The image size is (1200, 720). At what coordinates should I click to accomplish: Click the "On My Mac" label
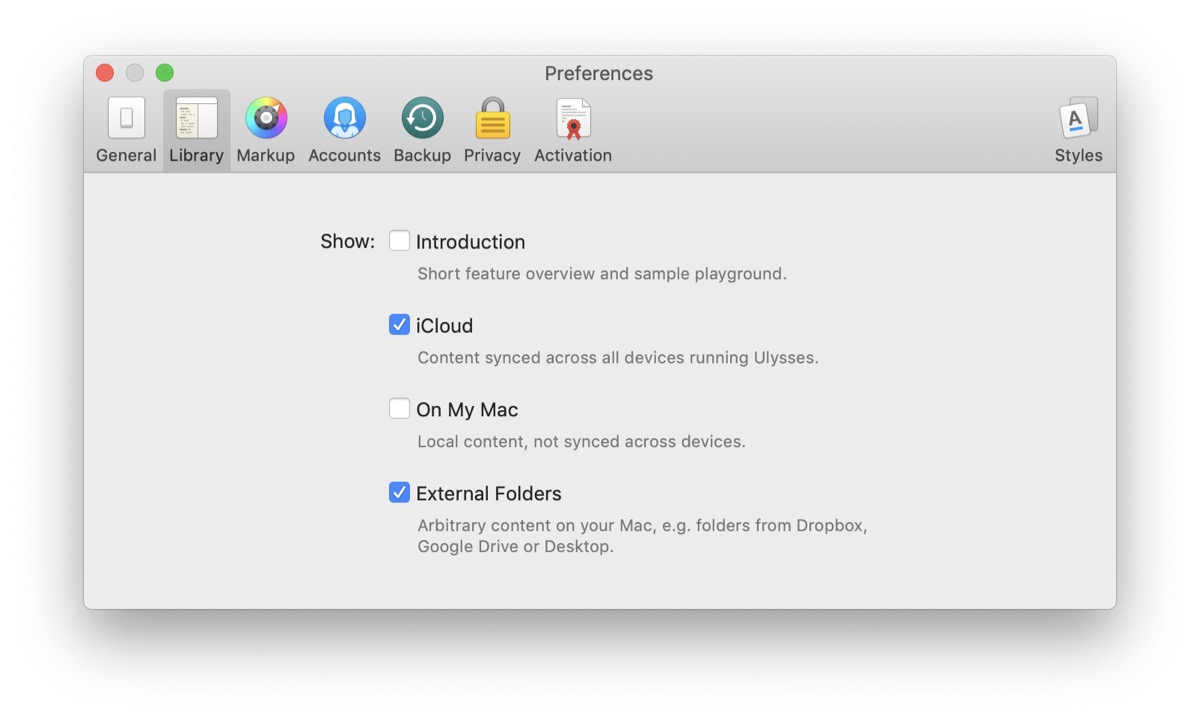pos(467,410)
